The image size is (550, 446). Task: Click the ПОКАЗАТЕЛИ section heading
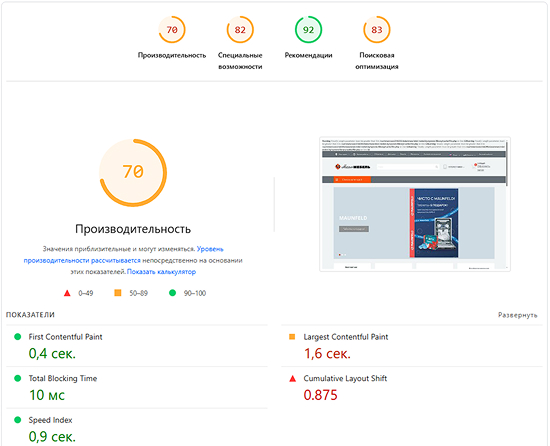coord(30,315)
